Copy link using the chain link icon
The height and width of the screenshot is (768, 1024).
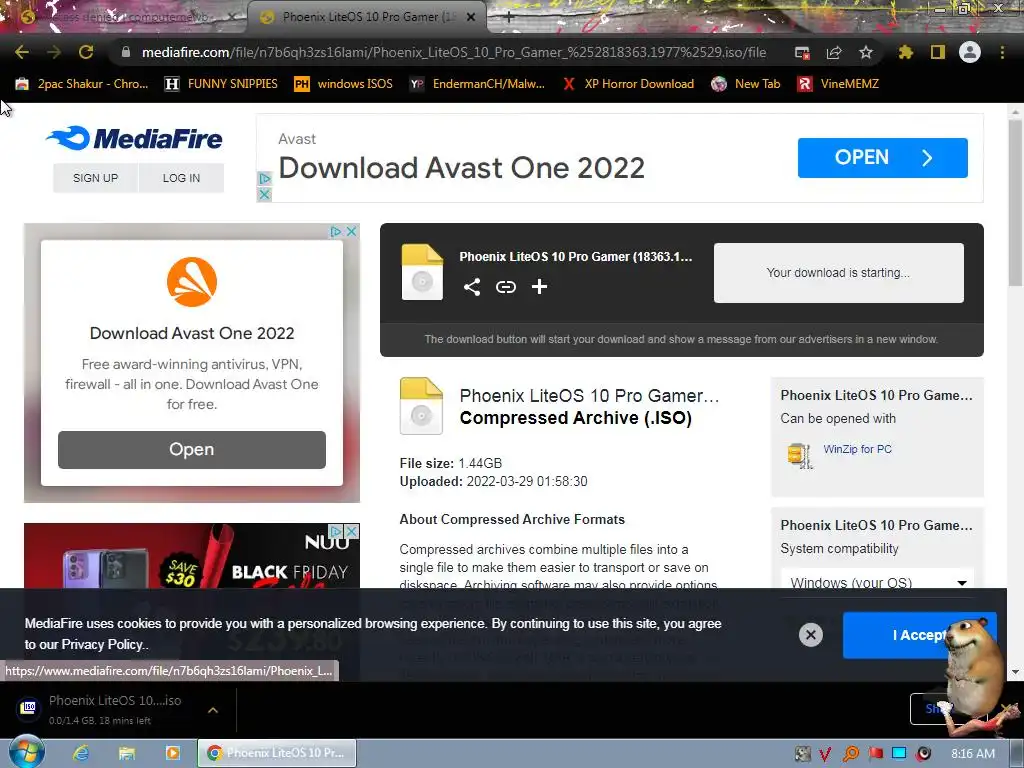click(505, 287)
